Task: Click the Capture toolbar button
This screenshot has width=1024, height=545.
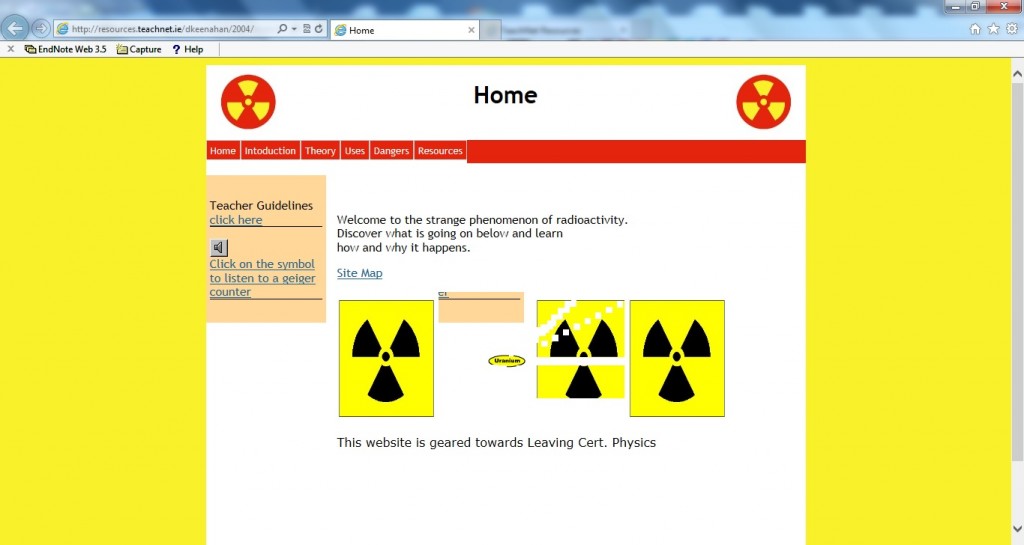Action: pos(139,49)
